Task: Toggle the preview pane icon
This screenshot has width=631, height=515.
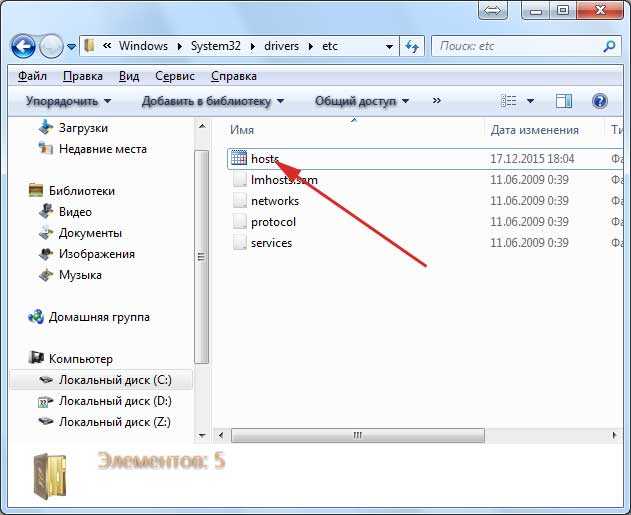Action: 564,101
